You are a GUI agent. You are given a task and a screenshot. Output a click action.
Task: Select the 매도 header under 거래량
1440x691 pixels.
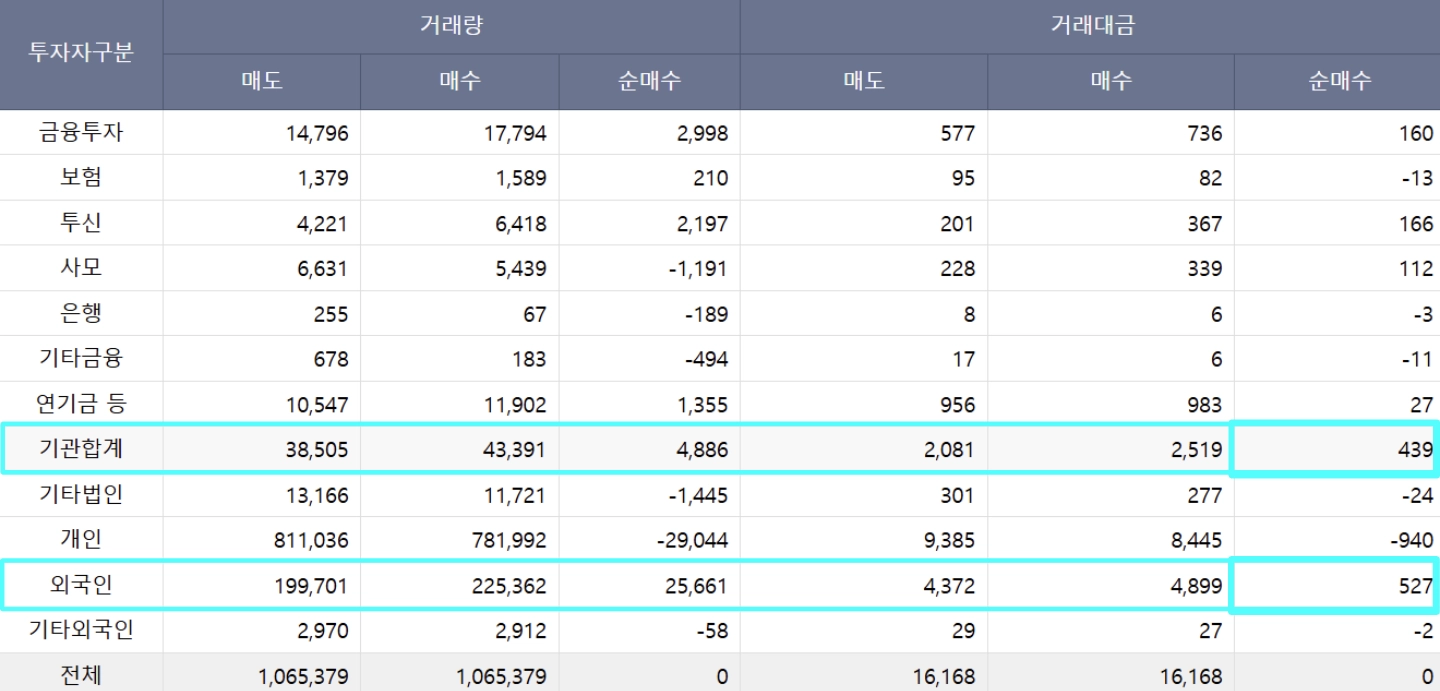click(x=262, y=82)
